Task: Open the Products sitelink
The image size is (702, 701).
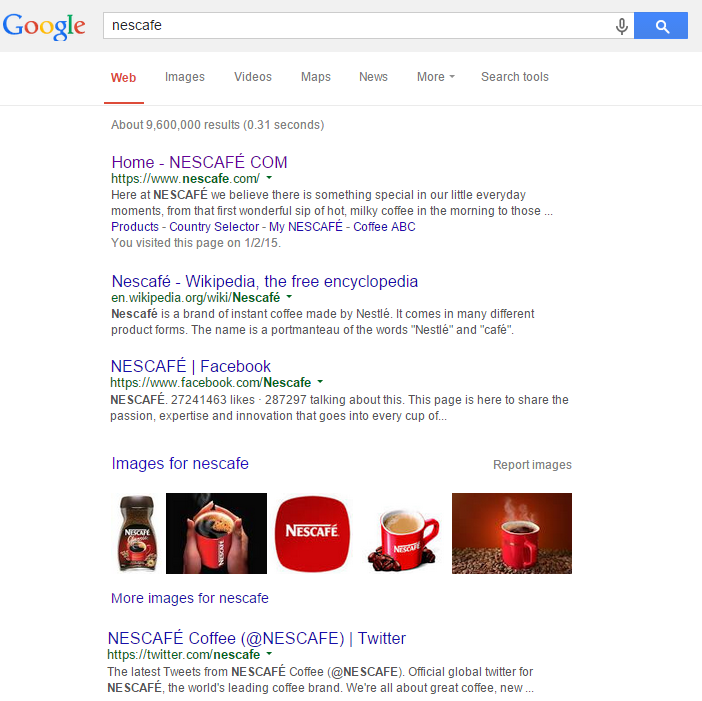Action: point(135,227)
